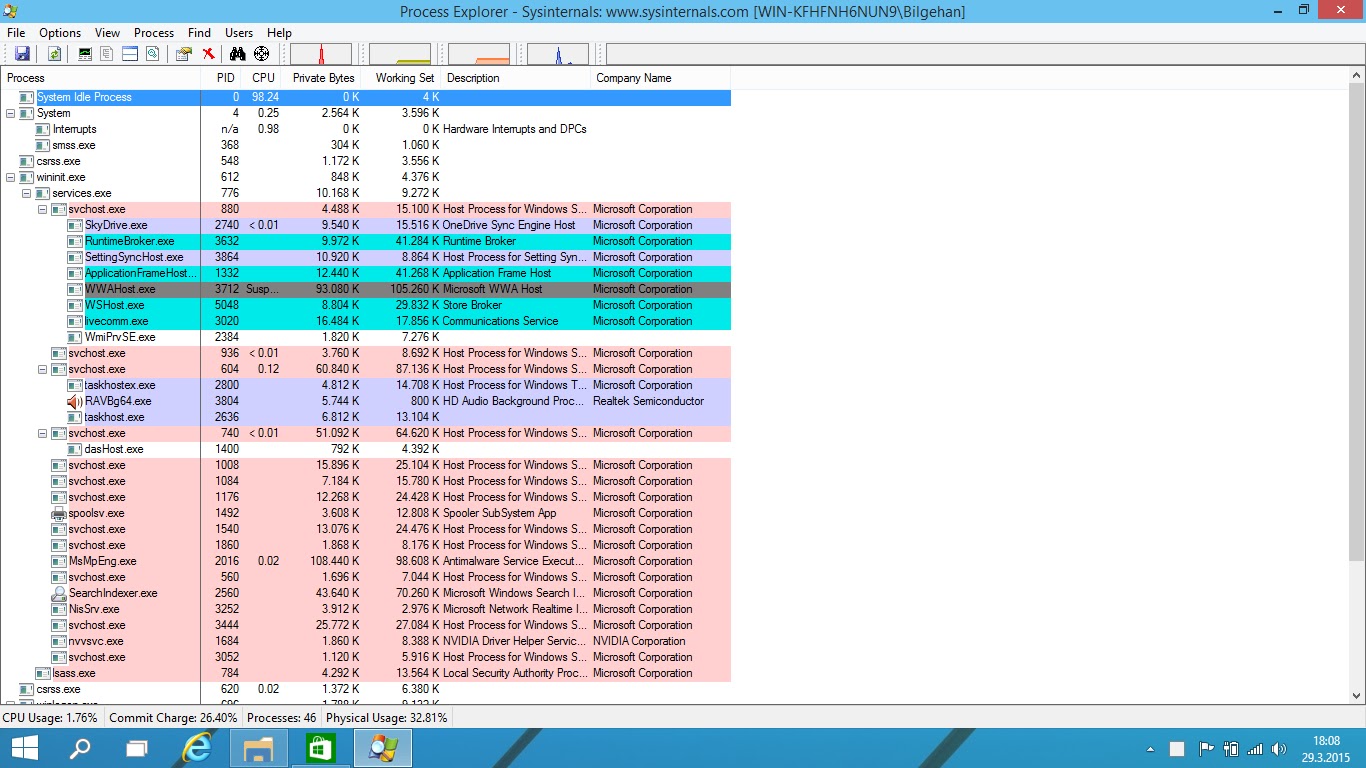Image resolution: width=1366 pixels, height=768 pixels.
Task: Select the lsass.exe process row
Action: click(366, 673)
